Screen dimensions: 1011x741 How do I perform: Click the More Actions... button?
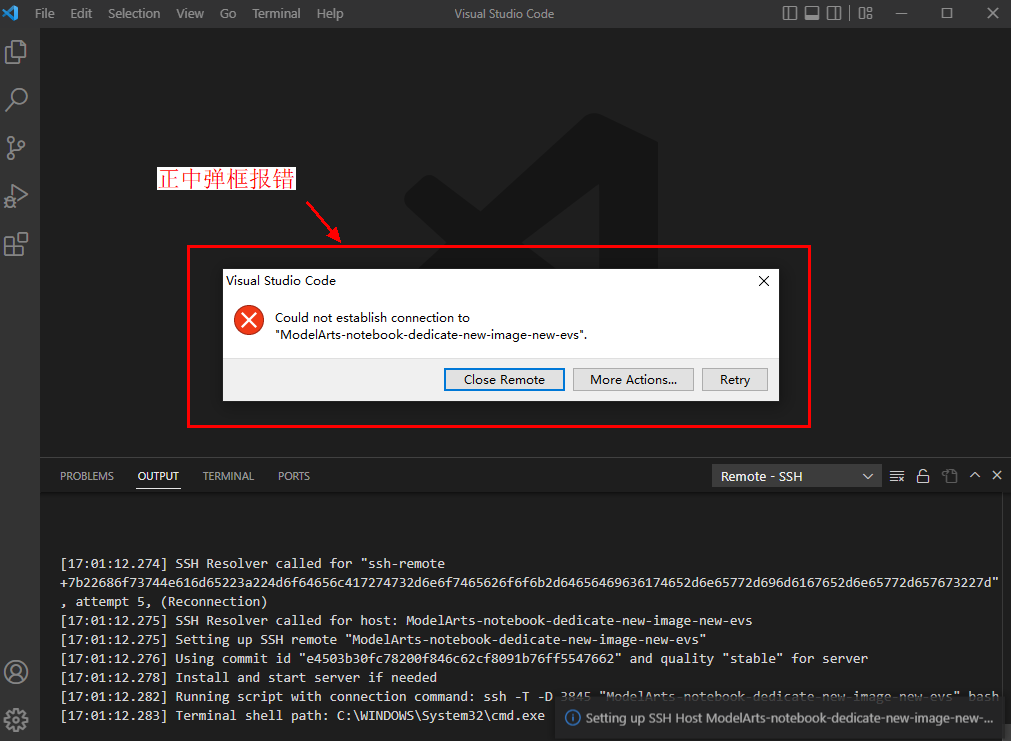(x=633, y=380)
